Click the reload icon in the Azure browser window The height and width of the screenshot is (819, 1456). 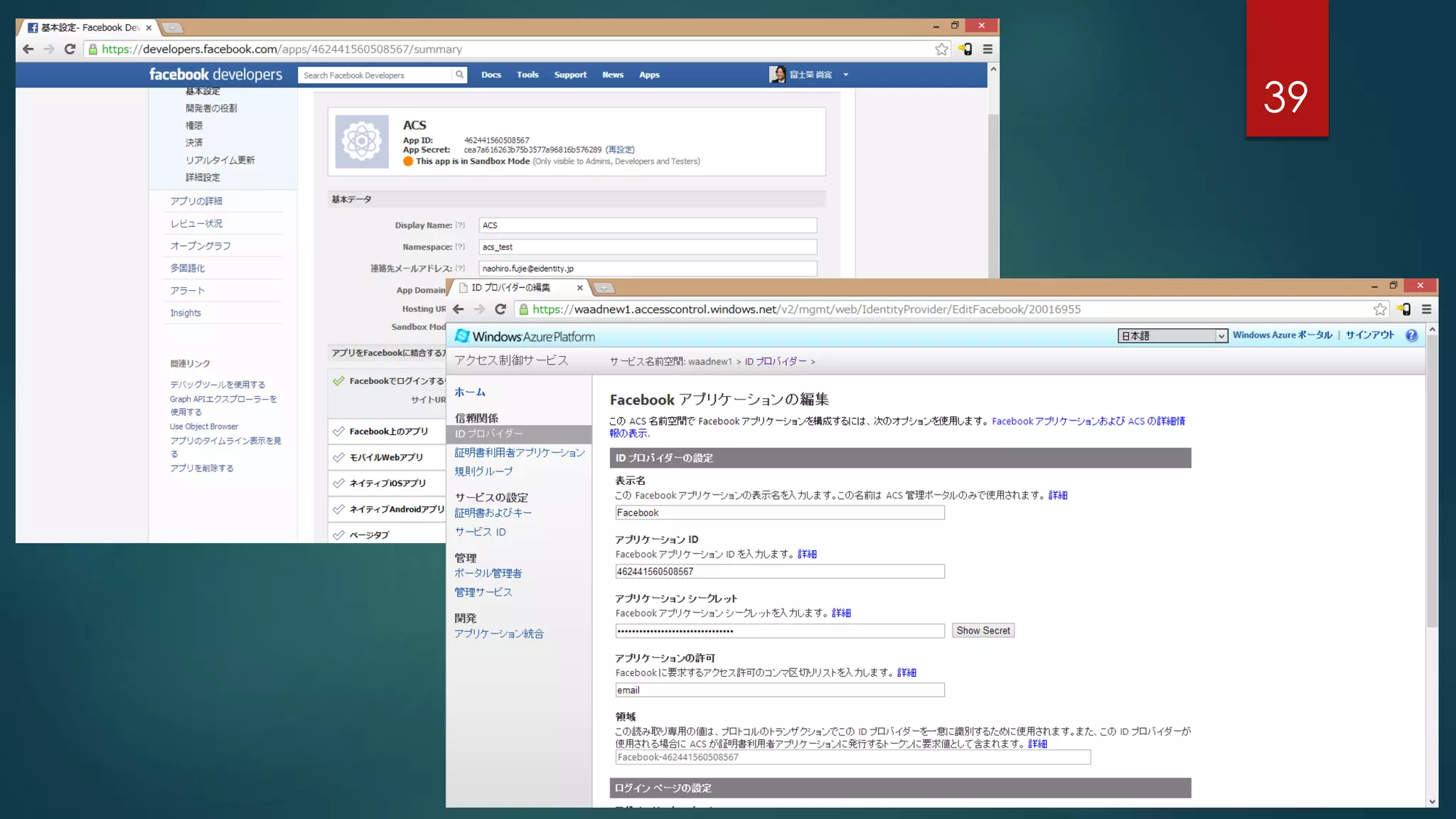click(500, 309)
